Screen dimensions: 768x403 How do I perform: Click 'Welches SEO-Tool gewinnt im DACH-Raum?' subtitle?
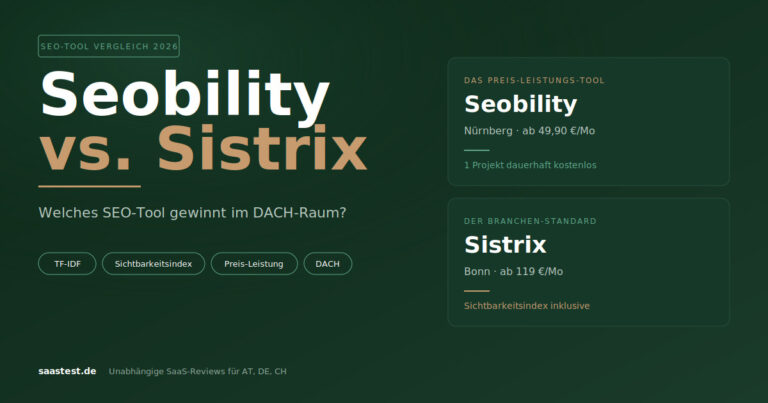point(192,213)
